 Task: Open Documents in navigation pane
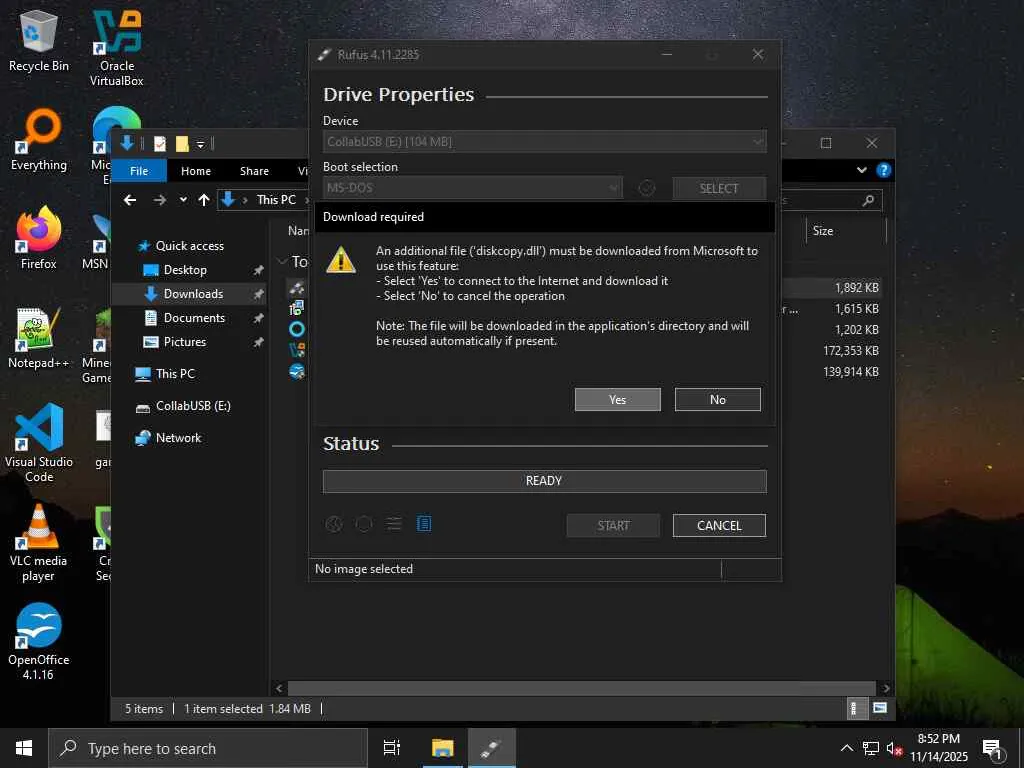point(194,318)
